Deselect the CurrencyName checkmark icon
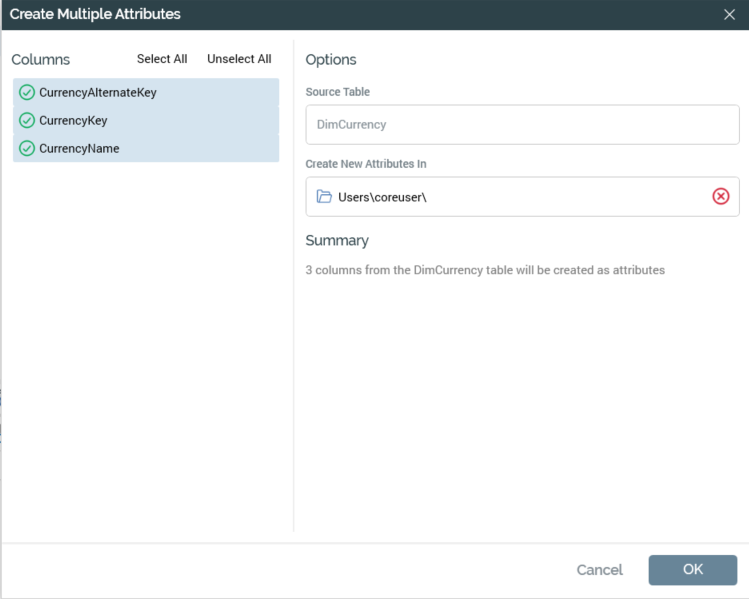 27,149
